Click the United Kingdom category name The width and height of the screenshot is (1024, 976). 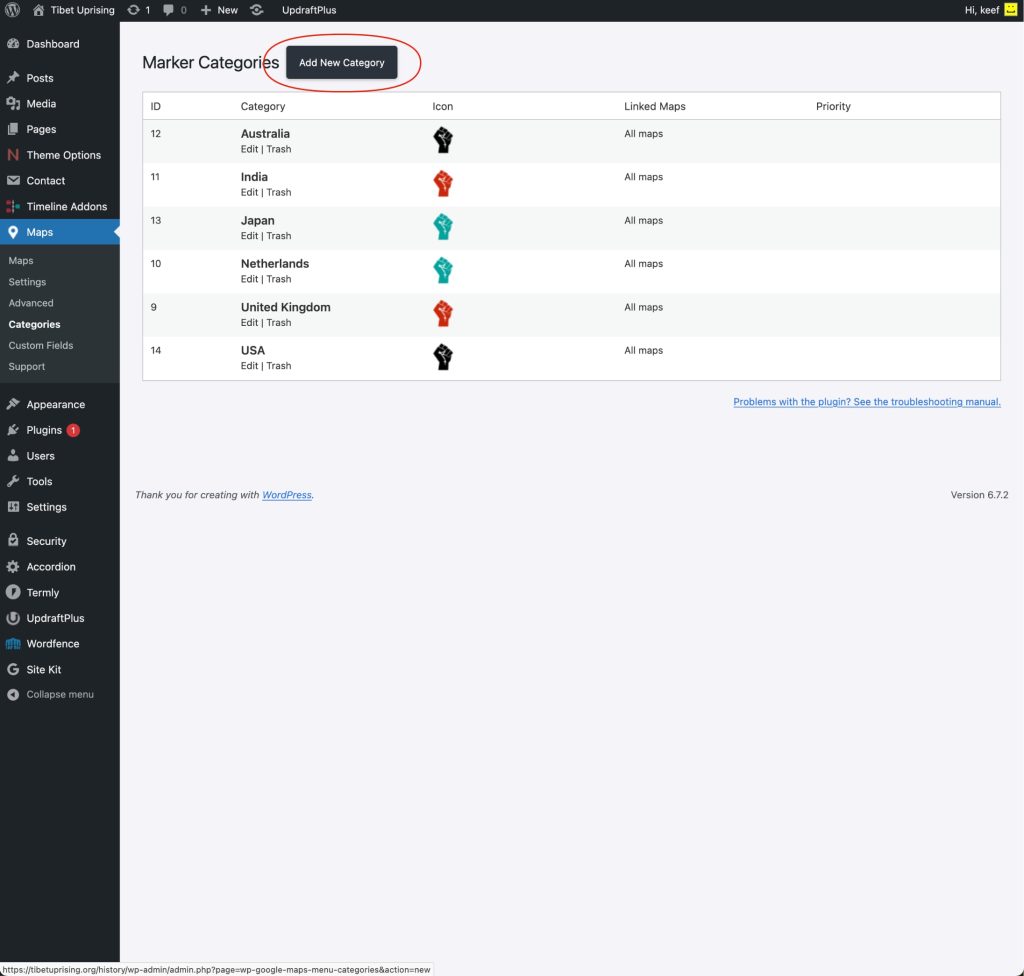pos(285,307)
